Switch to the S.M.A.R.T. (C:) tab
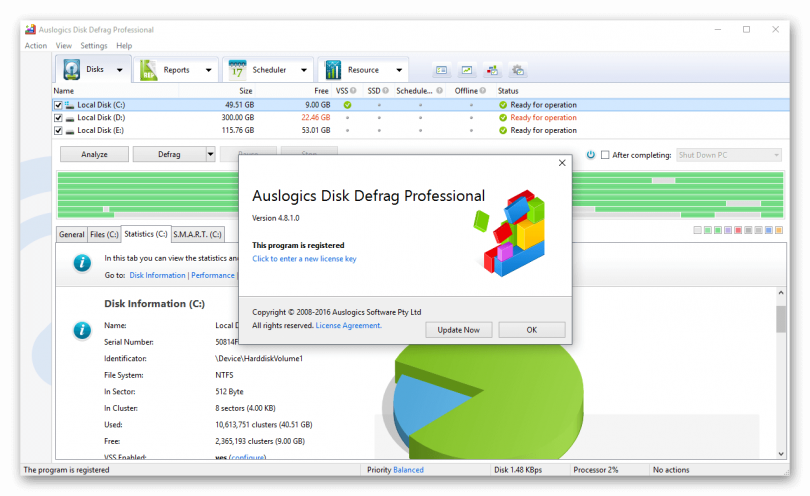Viewport: 810px width, 496px height. click(x=197, y=235)
